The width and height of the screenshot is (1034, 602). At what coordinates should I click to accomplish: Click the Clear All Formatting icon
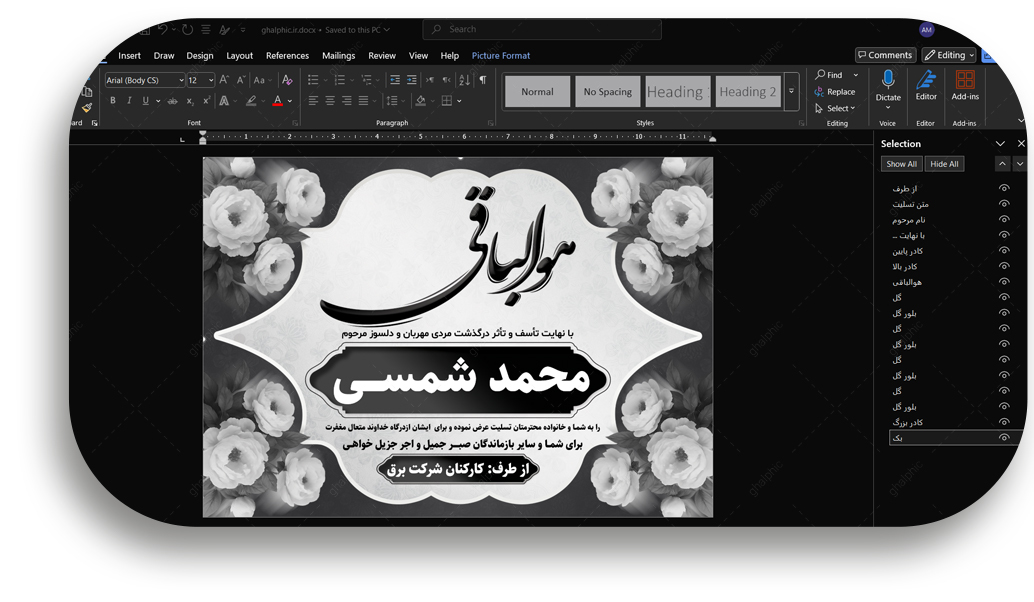(288, 80)
